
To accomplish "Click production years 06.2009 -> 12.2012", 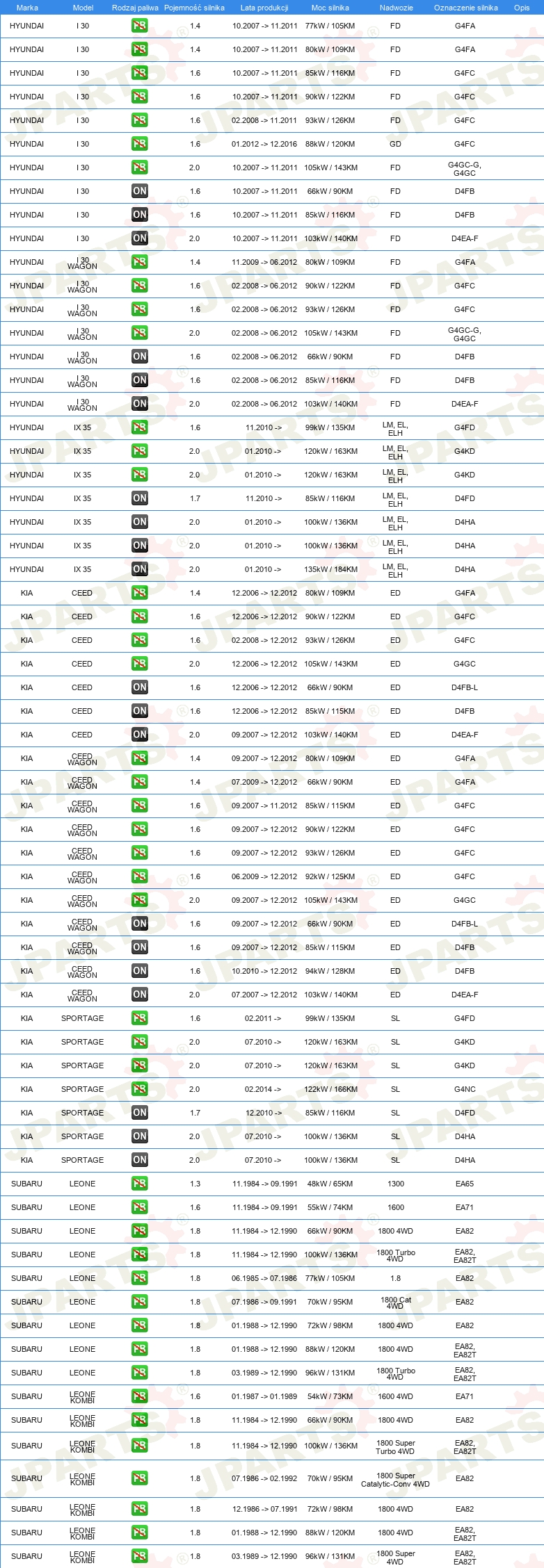I will pos(264,876).
